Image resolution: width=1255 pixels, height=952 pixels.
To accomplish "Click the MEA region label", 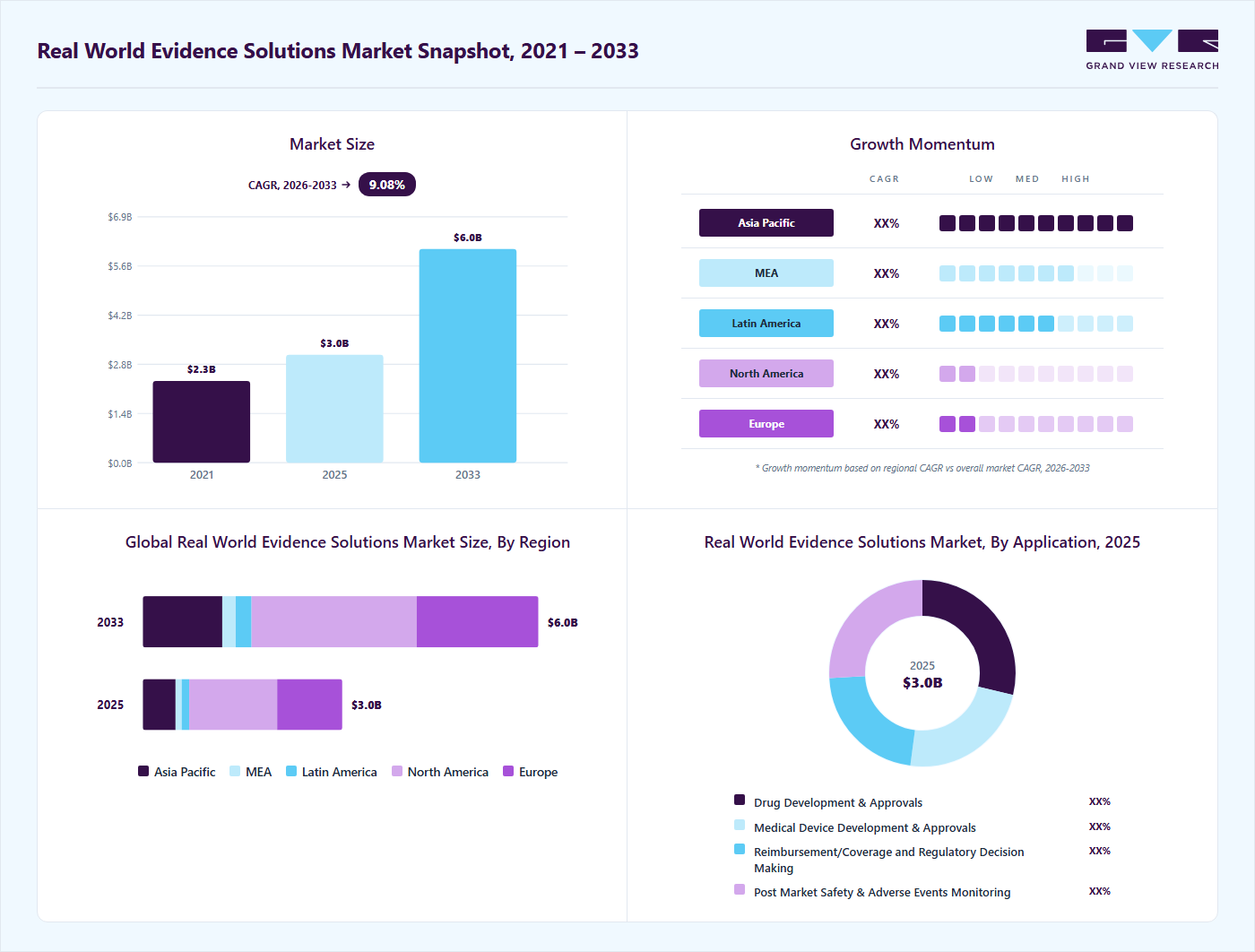I will click(766, 273).
